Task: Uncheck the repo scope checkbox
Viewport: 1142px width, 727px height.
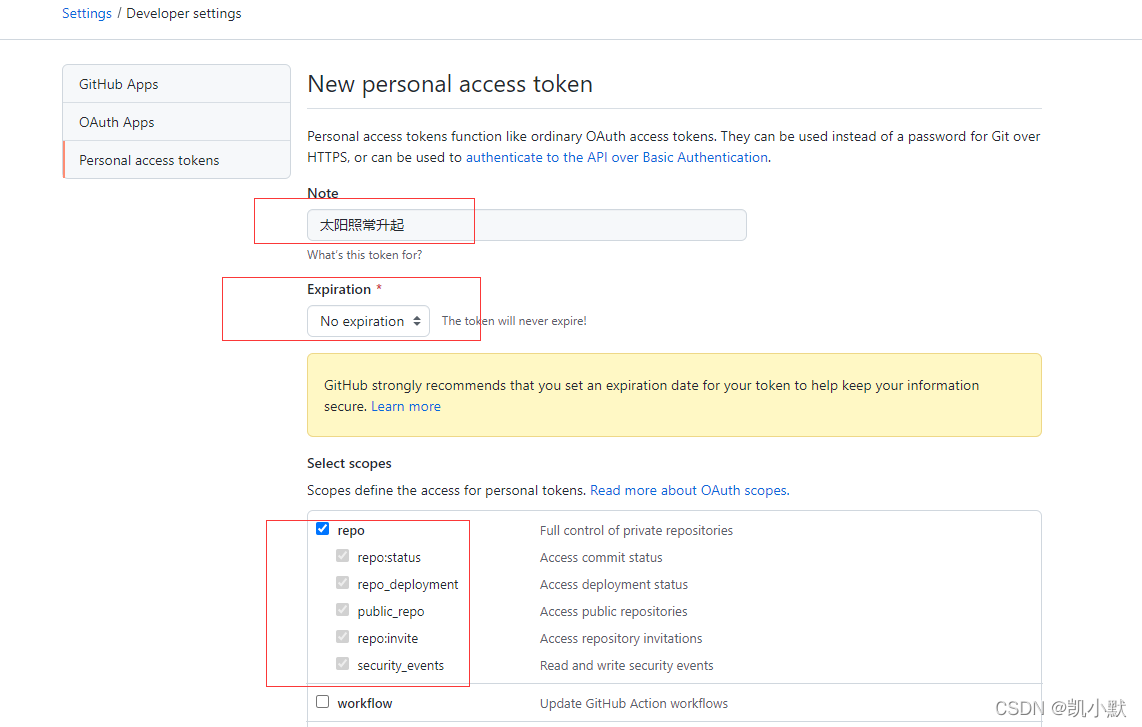Action: click(x=322, y=529)
